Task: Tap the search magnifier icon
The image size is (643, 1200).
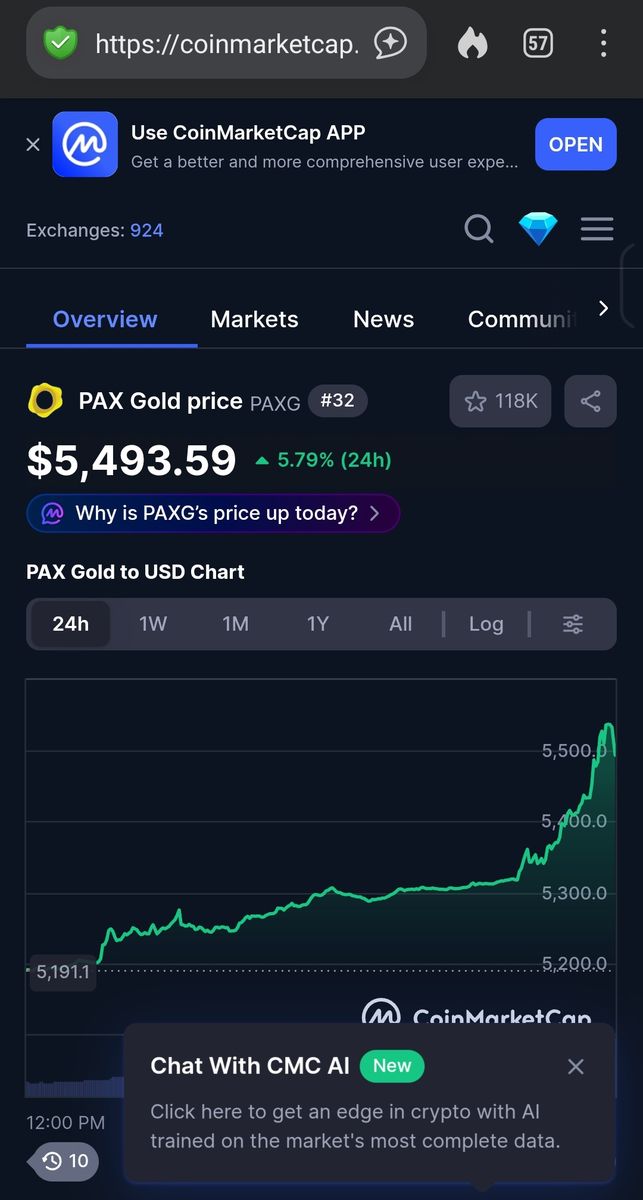Action: pos(479,230)
